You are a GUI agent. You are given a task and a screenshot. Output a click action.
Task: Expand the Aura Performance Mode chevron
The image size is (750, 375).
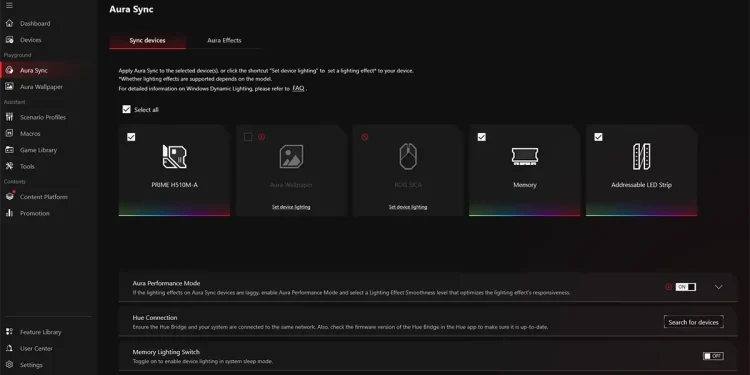pyautogui.click(x=718, y=287)
